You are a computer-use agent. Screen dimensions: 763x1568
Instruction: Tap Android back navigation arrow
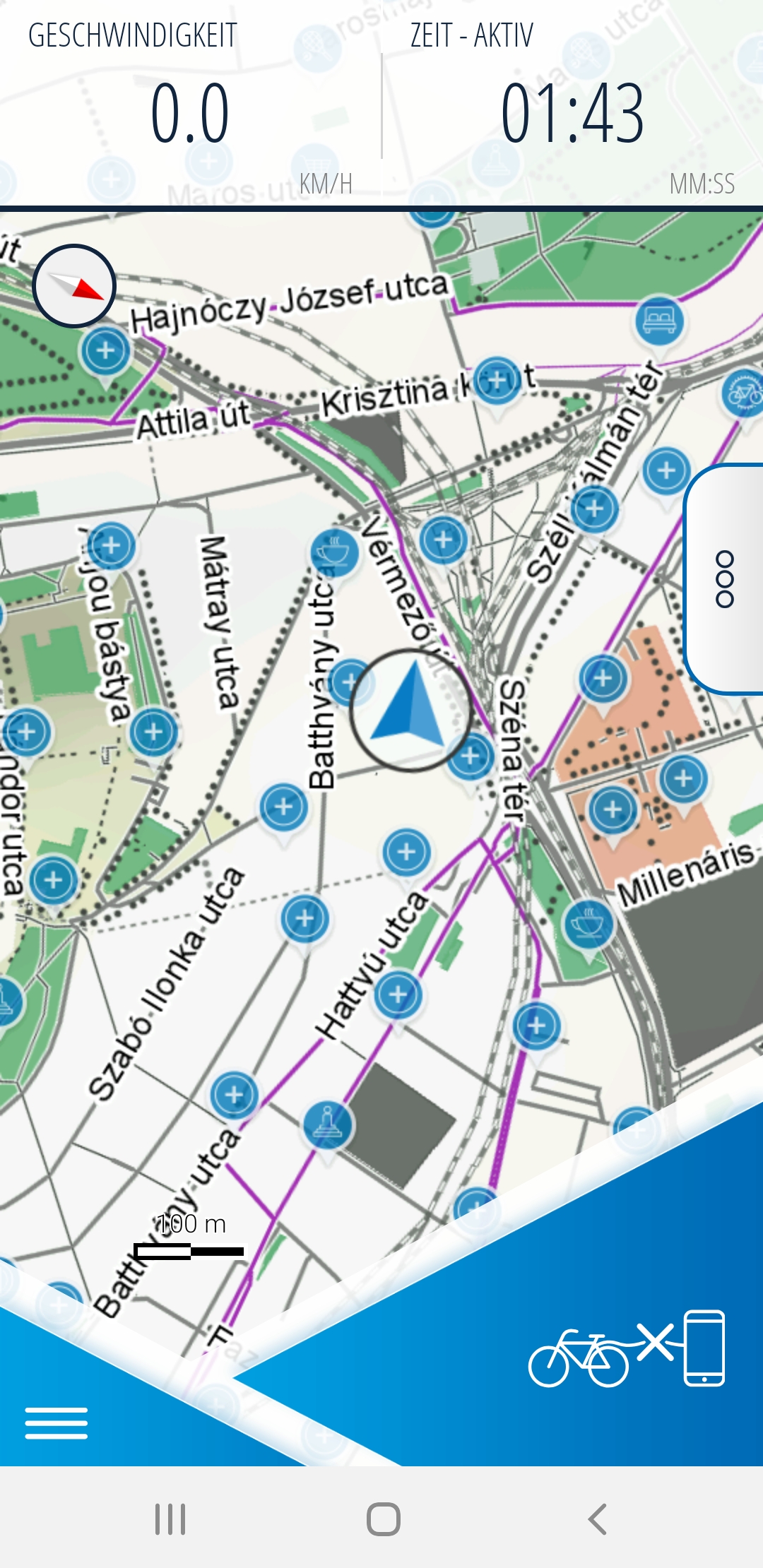(x=598, y=1519)
